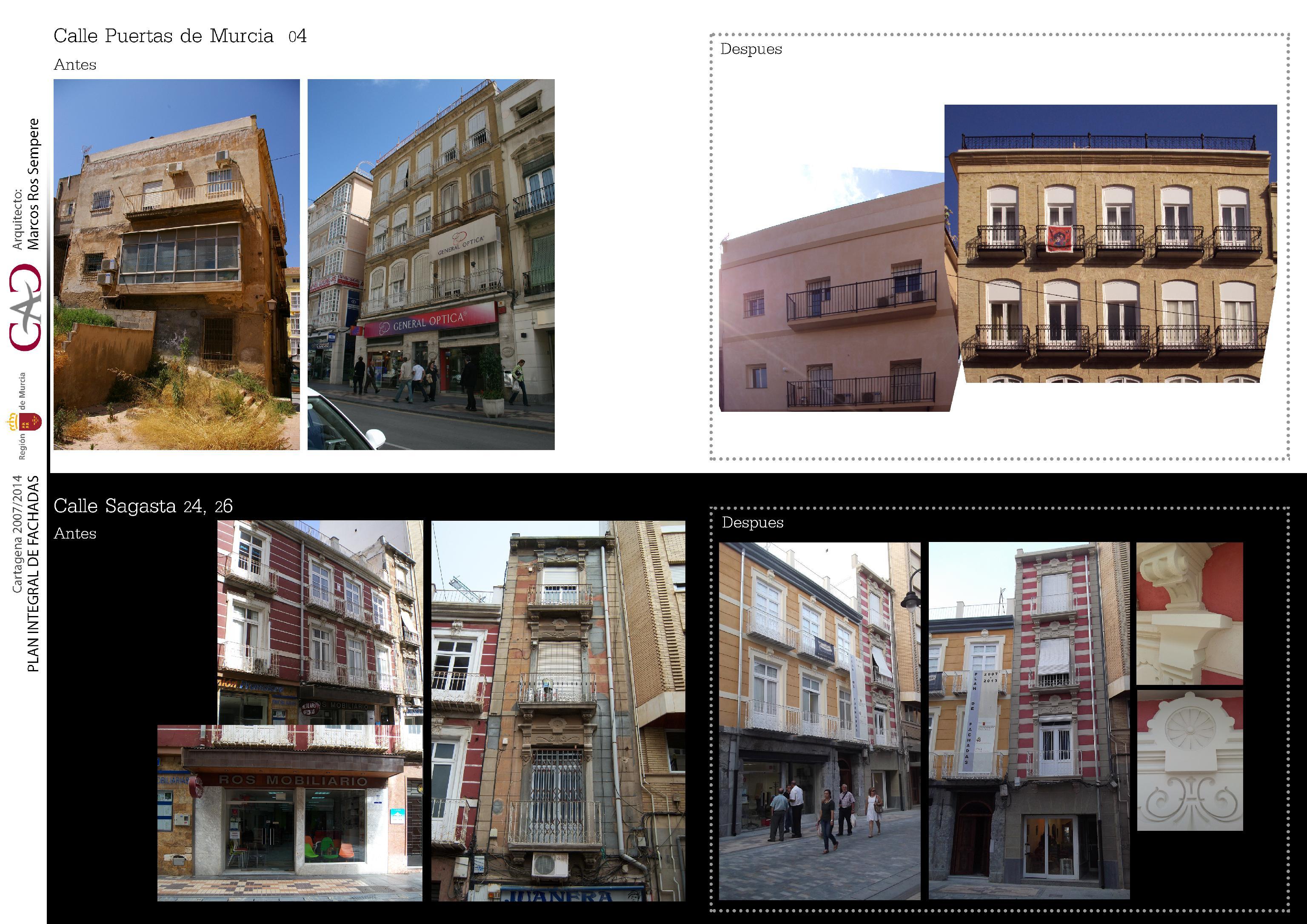Click the 'Despues' label in top dotted box

click(751, 49)
